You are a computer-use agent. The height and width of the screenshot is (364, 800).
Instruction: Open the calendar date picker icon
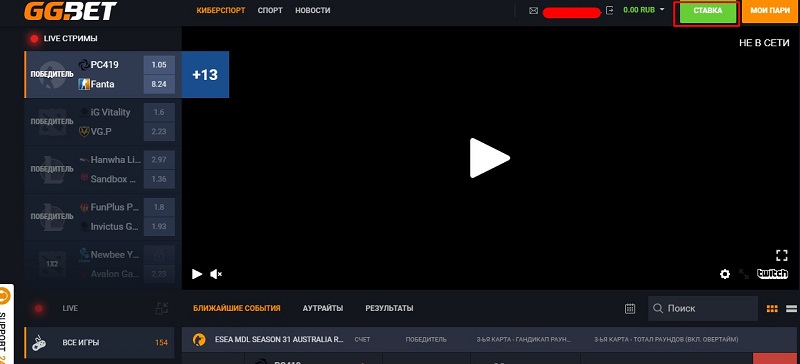click(x=630, y=308)
